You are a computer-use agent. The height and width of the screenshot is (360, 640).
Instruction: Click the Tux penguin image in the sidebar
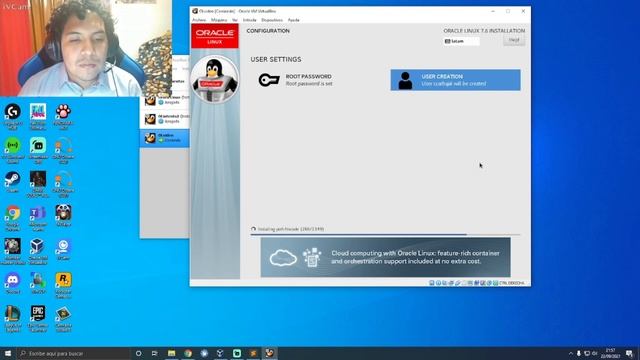tap(215, 80)
